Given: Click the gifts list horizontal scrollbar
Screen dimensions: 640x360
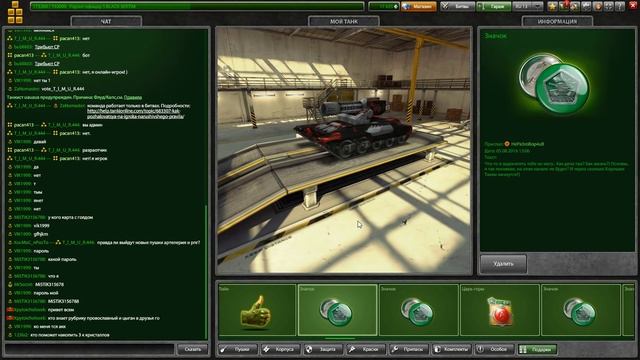Looking at the screenshot, I should pyautogui.click(x=340, y=338).
